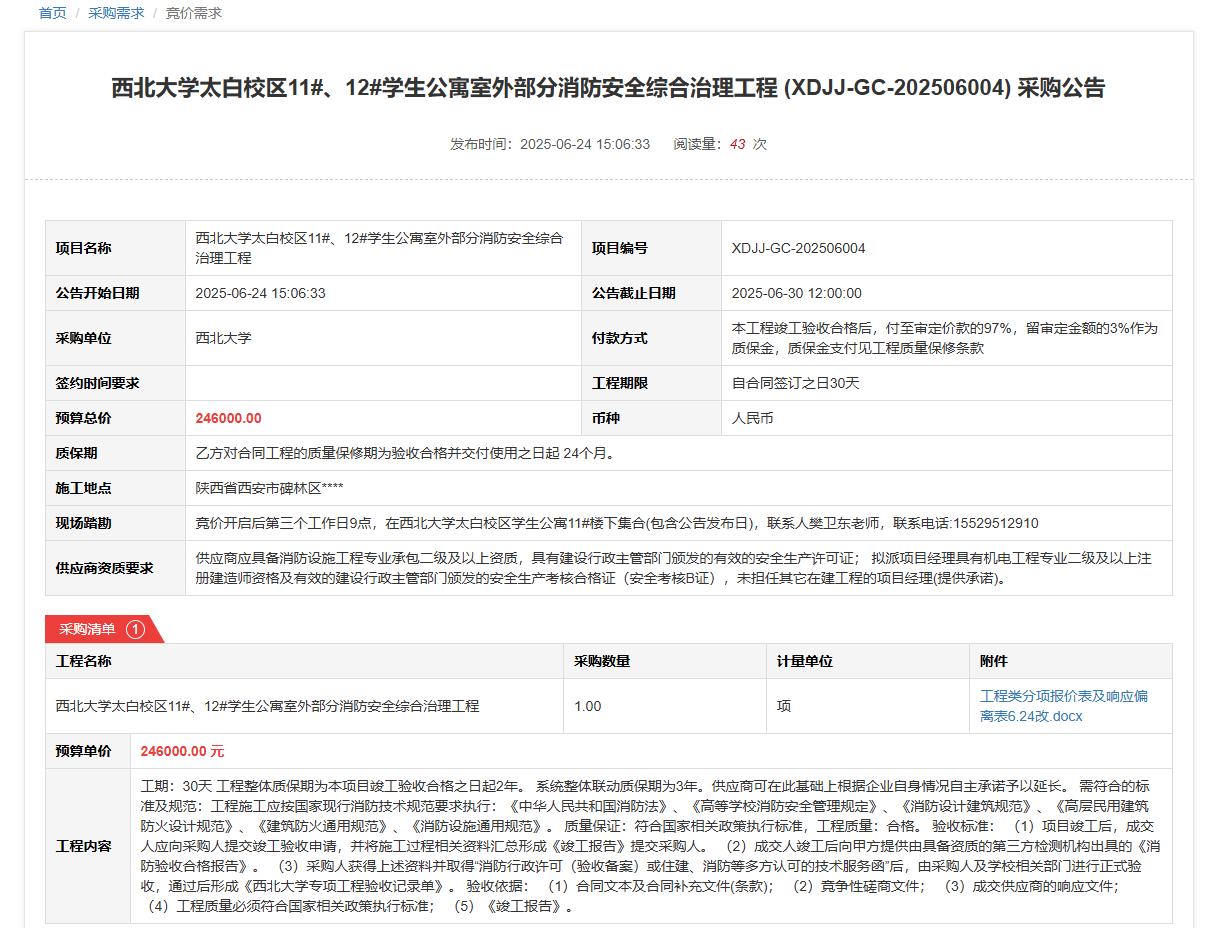The image size is (1214, 928).
Task: Click the 工程名称 column header
Action: 83,661
